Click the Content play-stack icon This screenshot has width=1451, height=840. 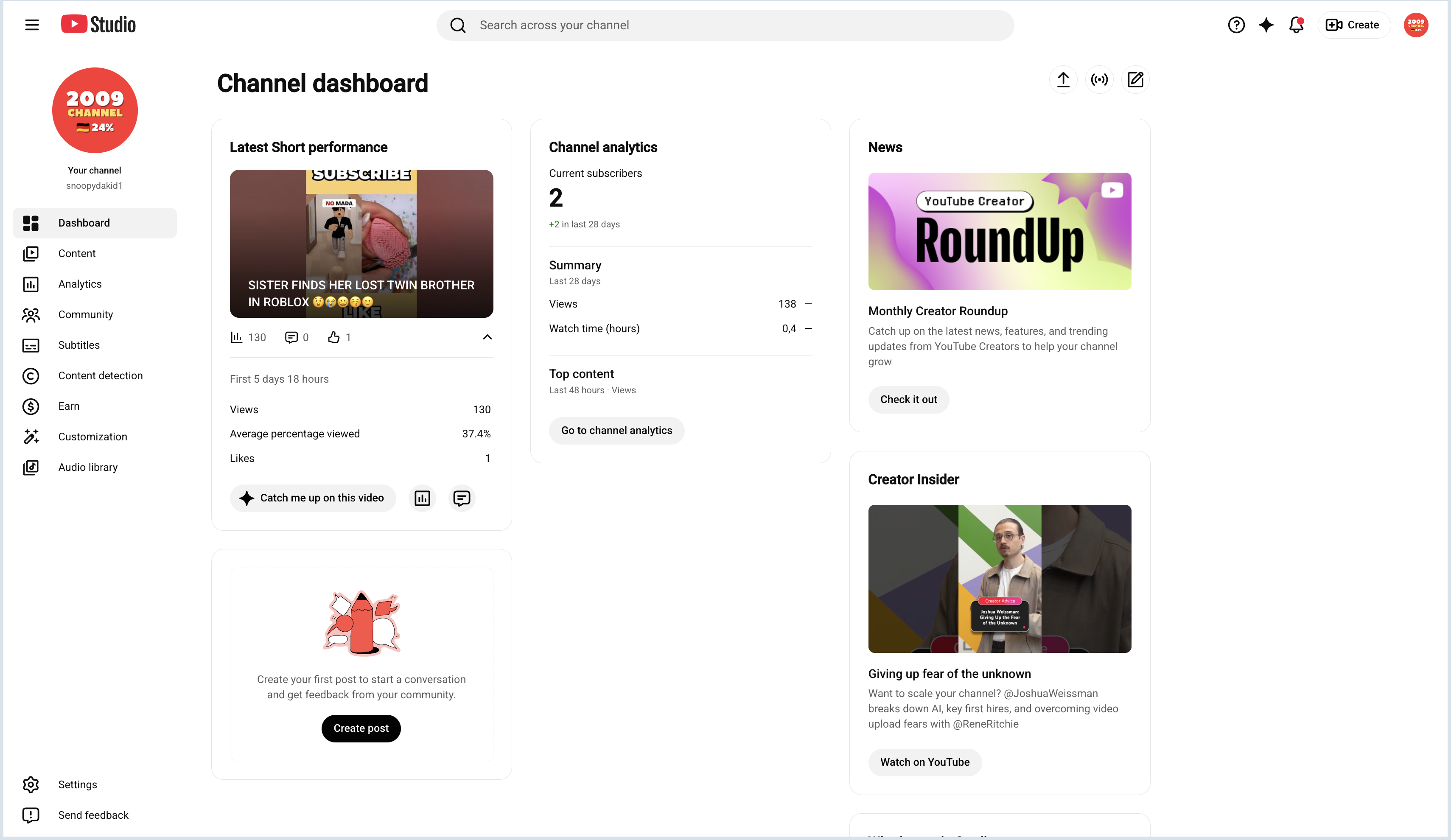(31, 253)
